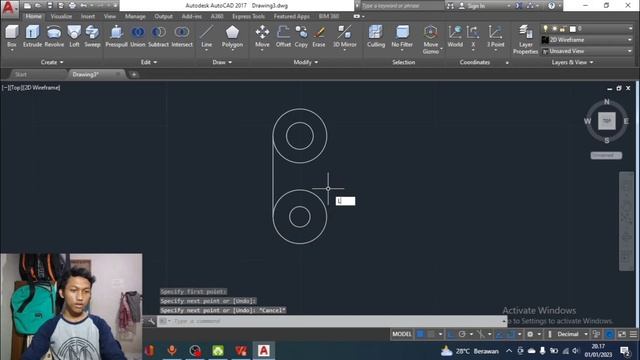Open AutoCAD from the Windows taskbar
Image resolution: width=640 pixels, height=360 pixels.
click(x=263, y=351)
